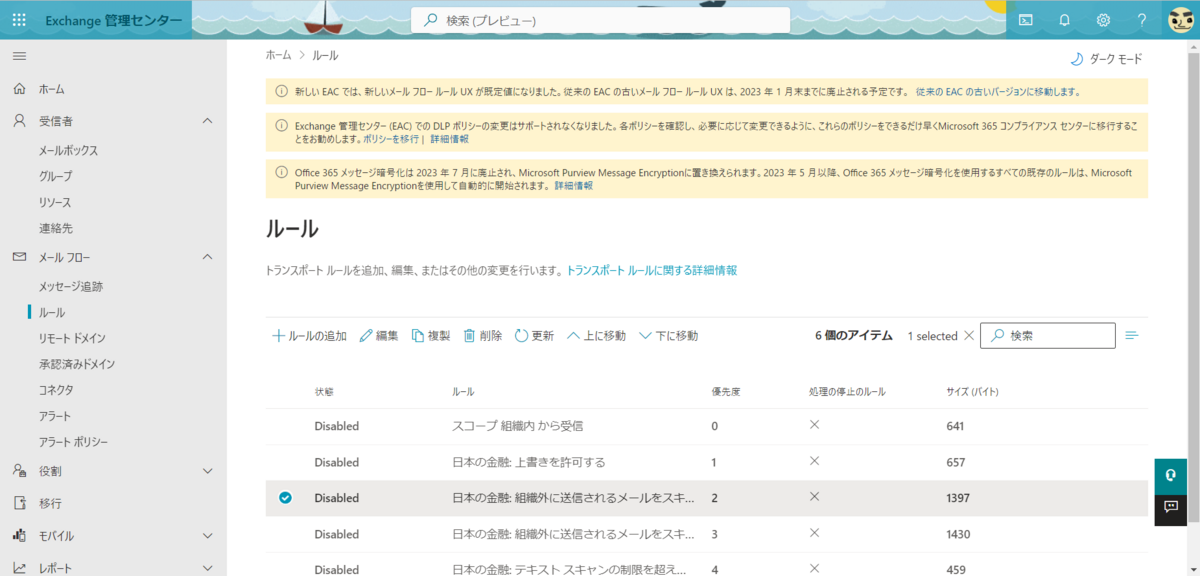Open the filter options icon beside search
The height and width of the screenshot is (576, 1200).
click(1132, 335)
